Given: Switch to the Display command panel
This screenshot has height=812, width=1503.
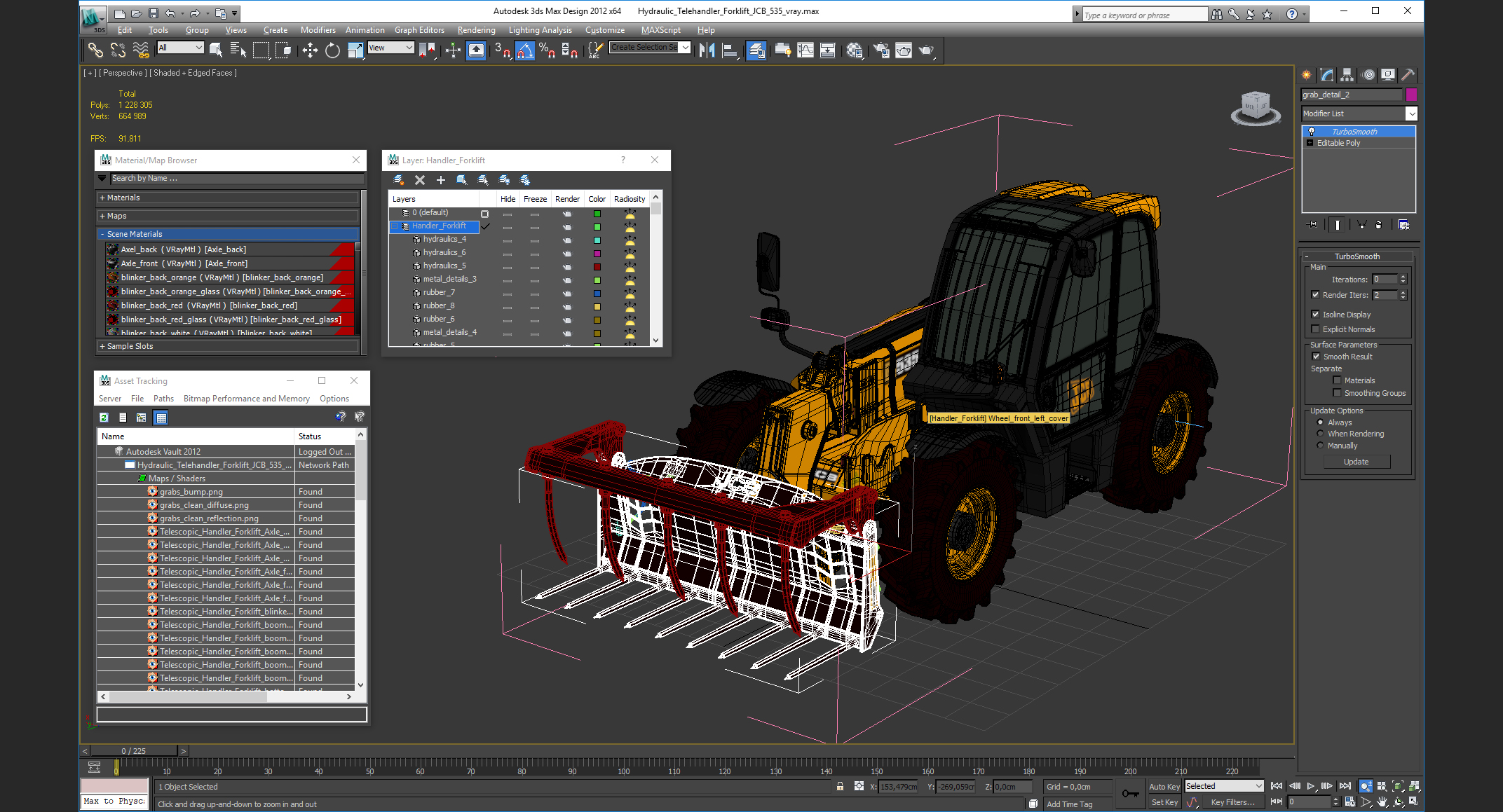Looking at the screenshot, I should (1388, 75).
